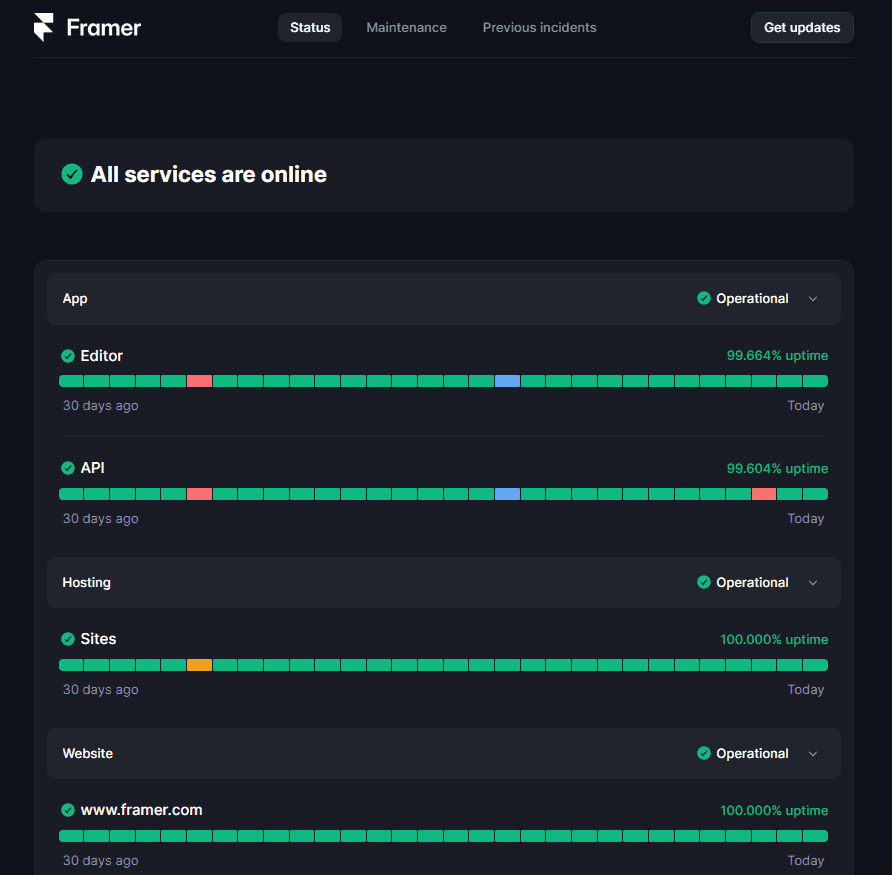Click the Editor component name
Viewport: 892px width, 875px height.
click(102, 356)
